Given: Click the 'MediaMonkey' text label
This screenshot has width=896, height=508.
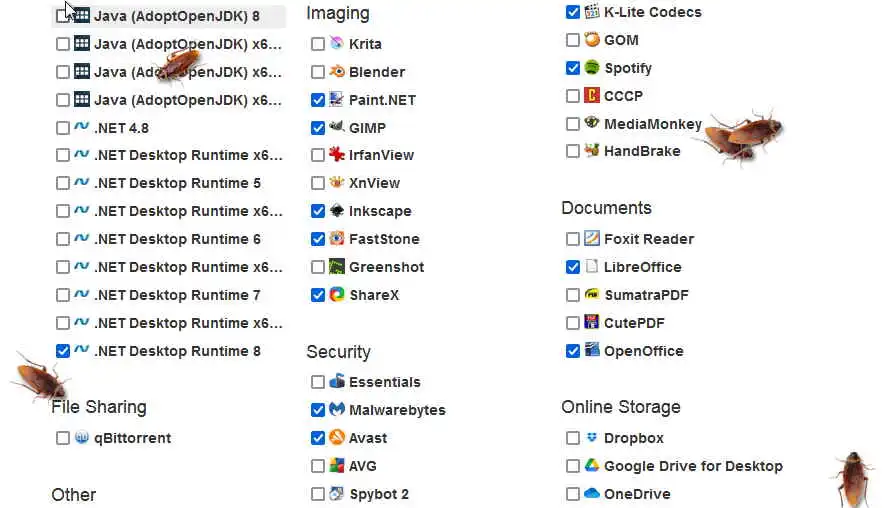Looking at the screenshot, I should (653, 124).
